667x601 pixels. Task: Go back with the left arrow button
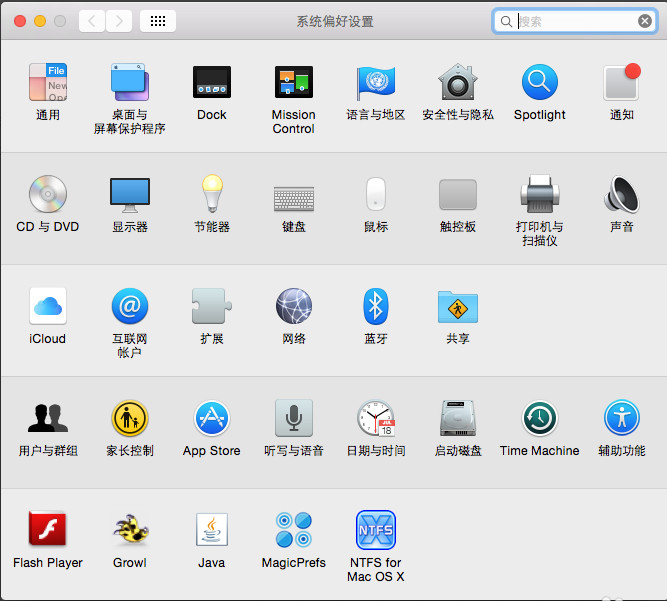pyautogui.click(x=92, y=21)
